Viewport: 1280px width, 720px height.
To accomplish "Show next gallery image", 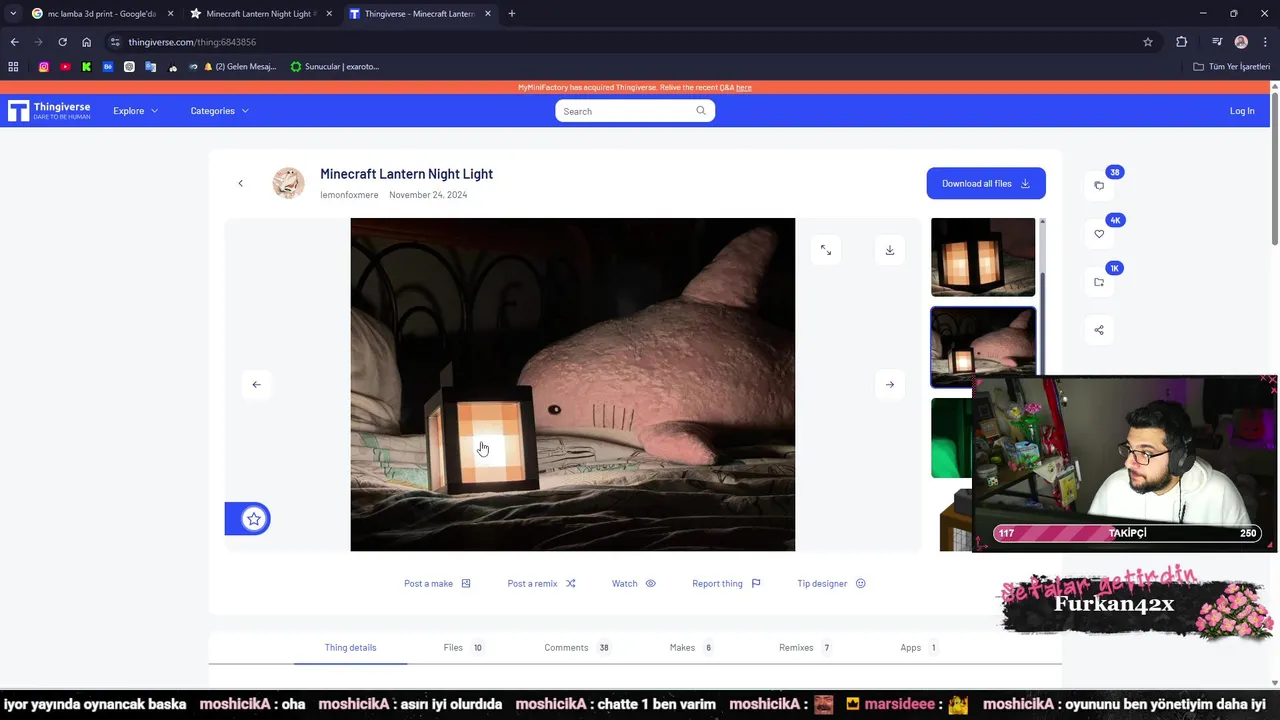I will pos(890,384).
